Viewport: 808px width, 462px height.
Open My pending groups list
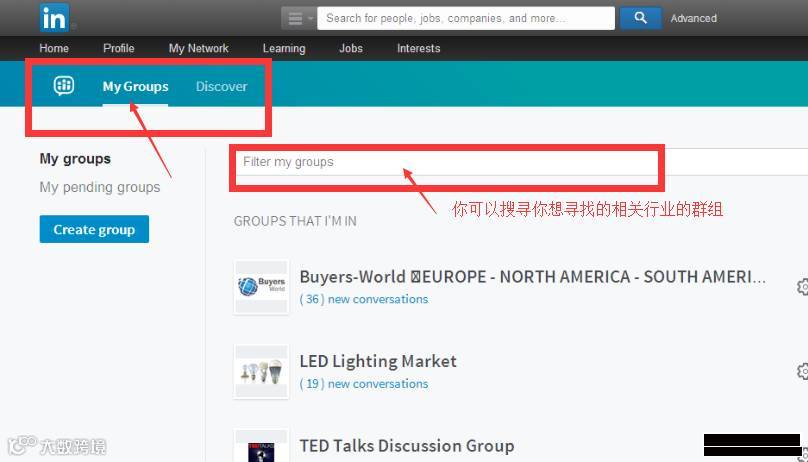[x=100, y=187]
